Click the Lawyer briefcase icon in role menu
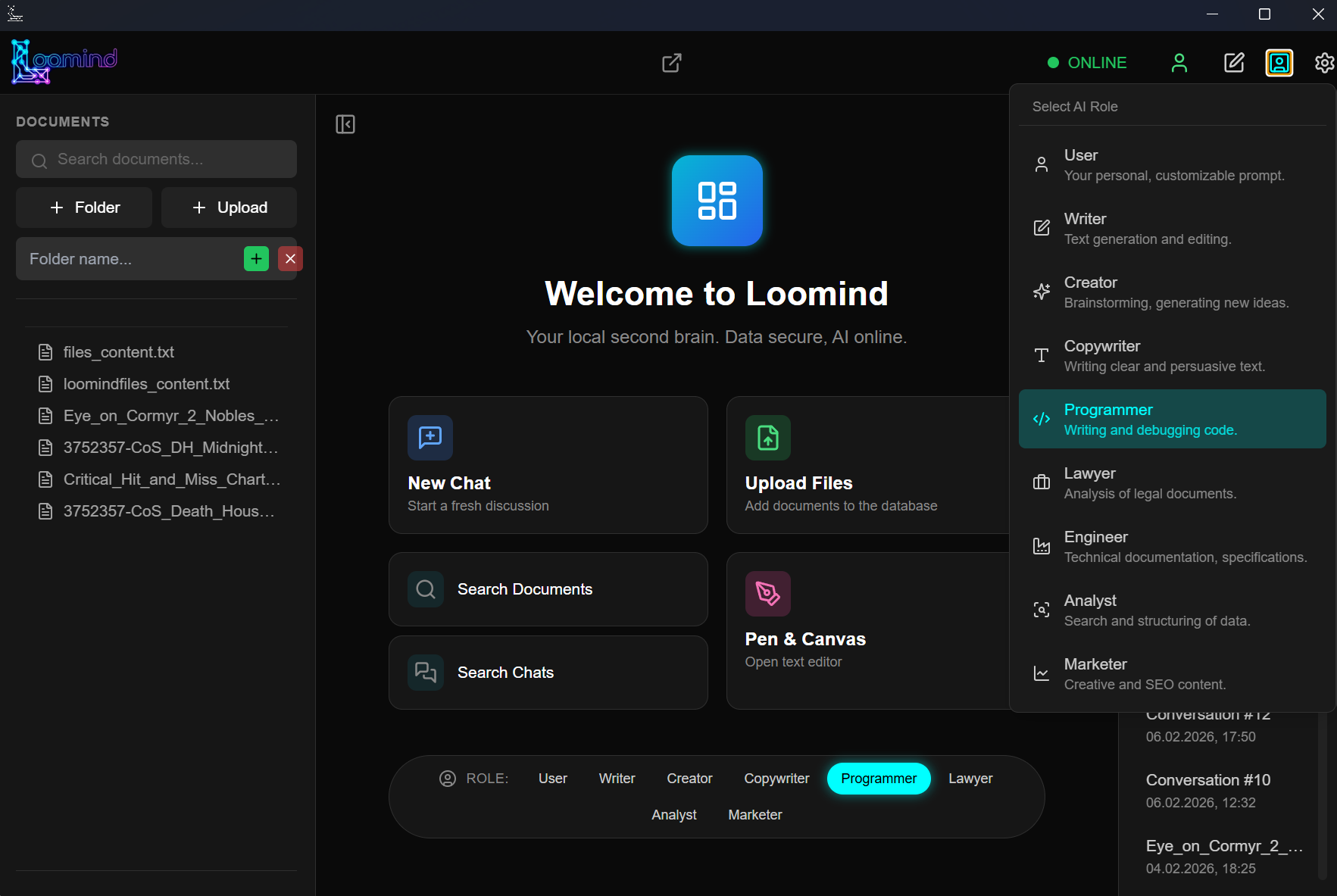The height and width of the screenshot is (896, 1337). point(1042,482)
